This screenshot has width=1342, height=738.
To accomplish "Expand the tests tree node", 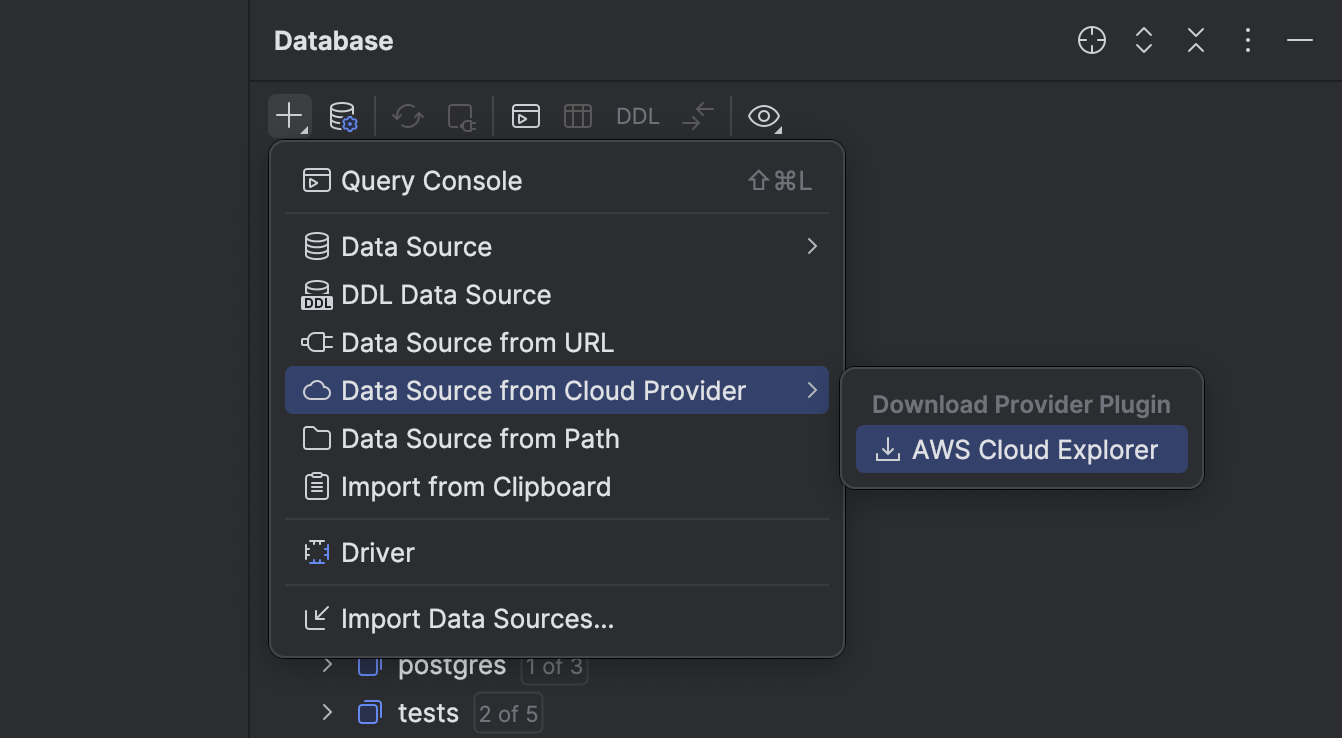I will coord(325,712).
